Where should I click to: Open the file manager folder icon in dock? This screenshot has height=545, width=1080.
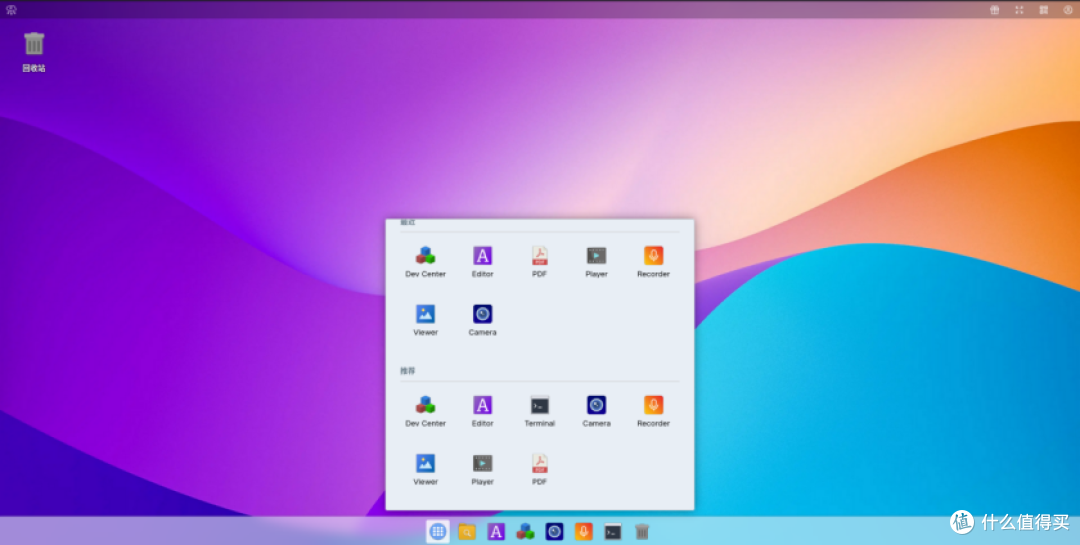(x=467, y=531)
